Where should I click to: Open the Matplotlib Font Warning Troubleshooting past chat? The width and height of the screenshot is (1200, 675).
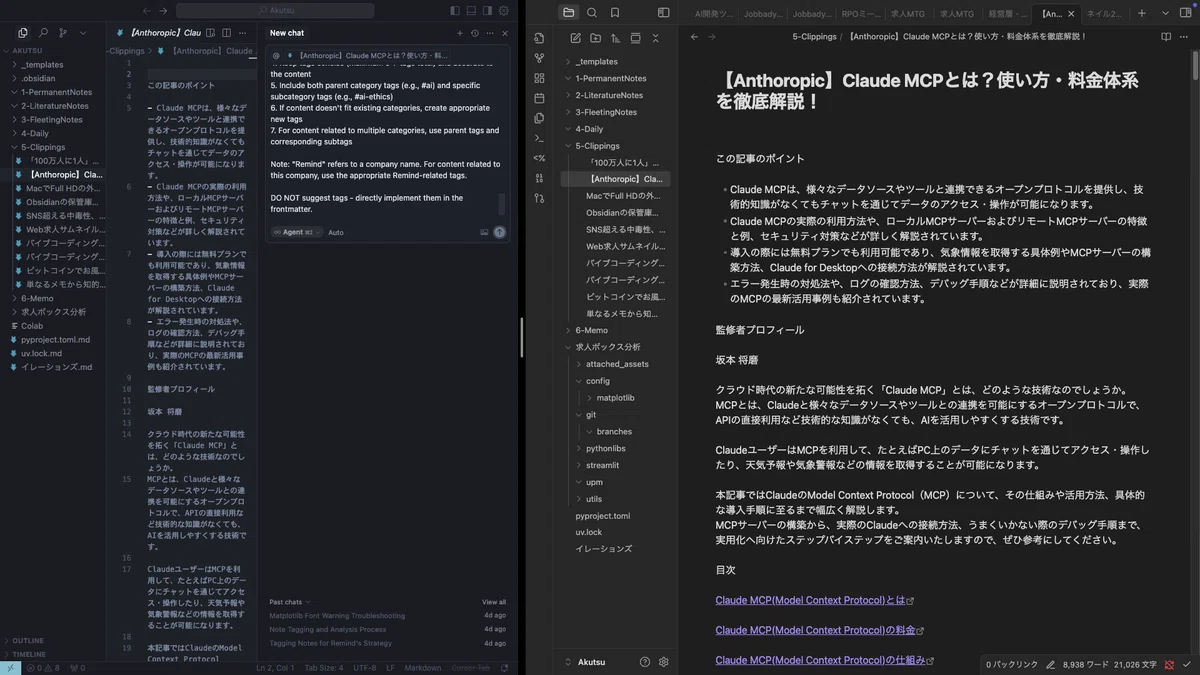(x=337, y=615)
